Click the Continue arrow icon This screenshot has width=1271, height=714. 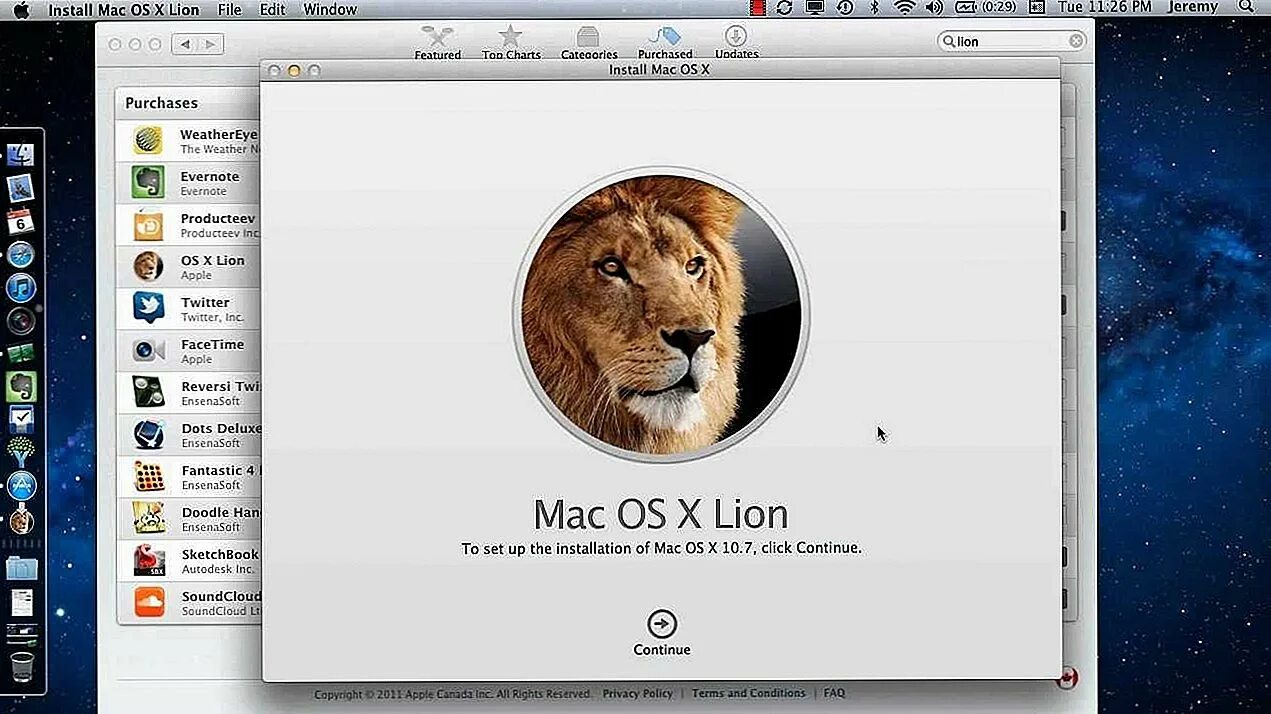661,624
